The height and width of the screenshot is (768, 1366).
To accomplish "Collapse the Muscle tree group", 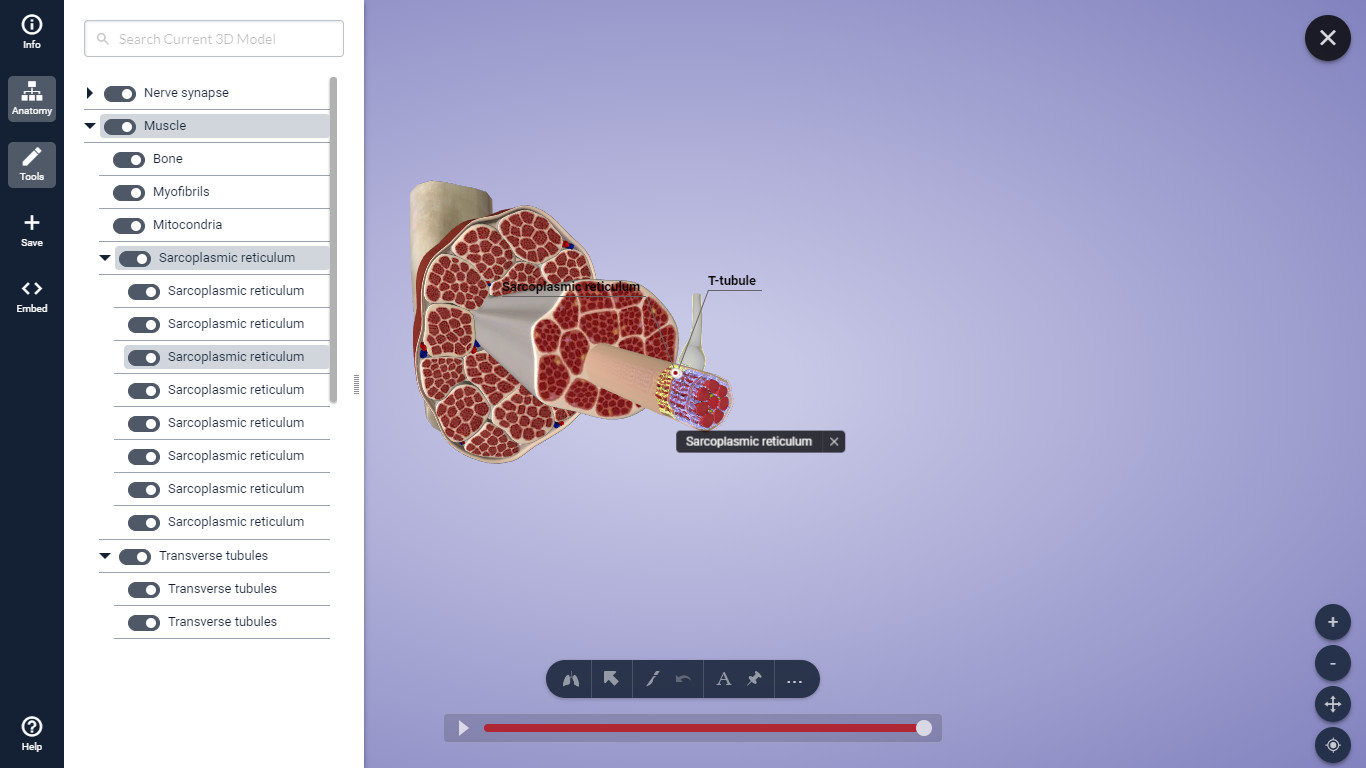I will tap(90, 126).
